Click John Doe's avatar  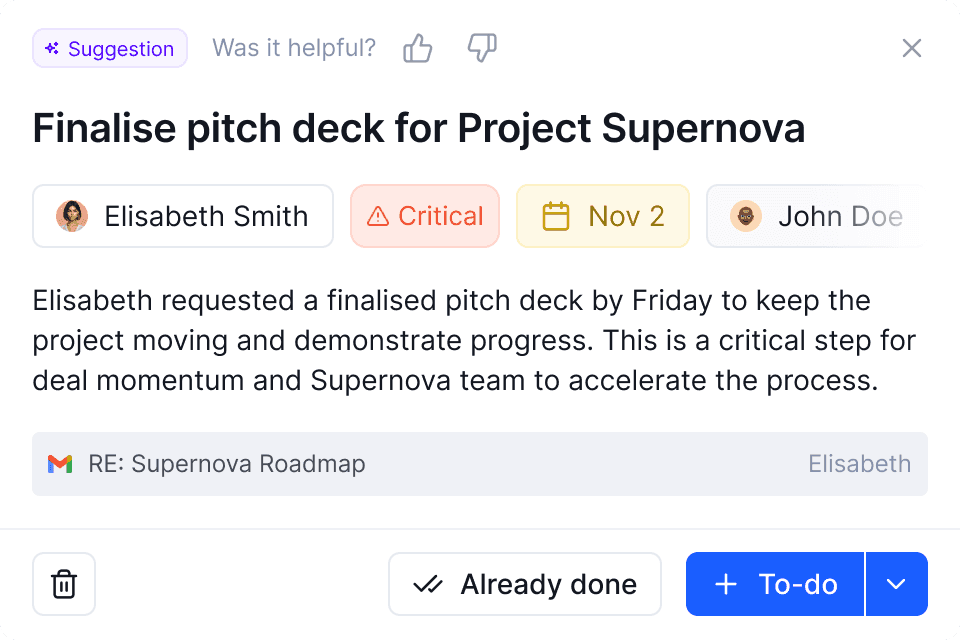coord(745,216)
